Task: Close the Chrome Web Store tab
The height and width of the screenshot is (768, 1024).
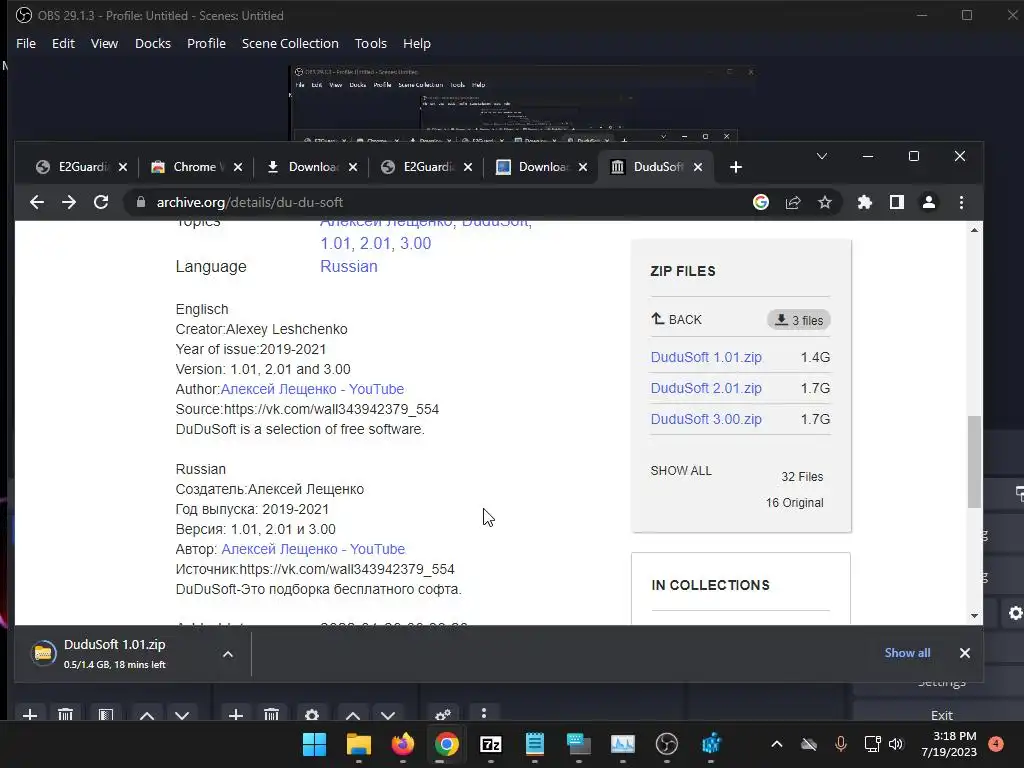Action: (x=238, y=167)
